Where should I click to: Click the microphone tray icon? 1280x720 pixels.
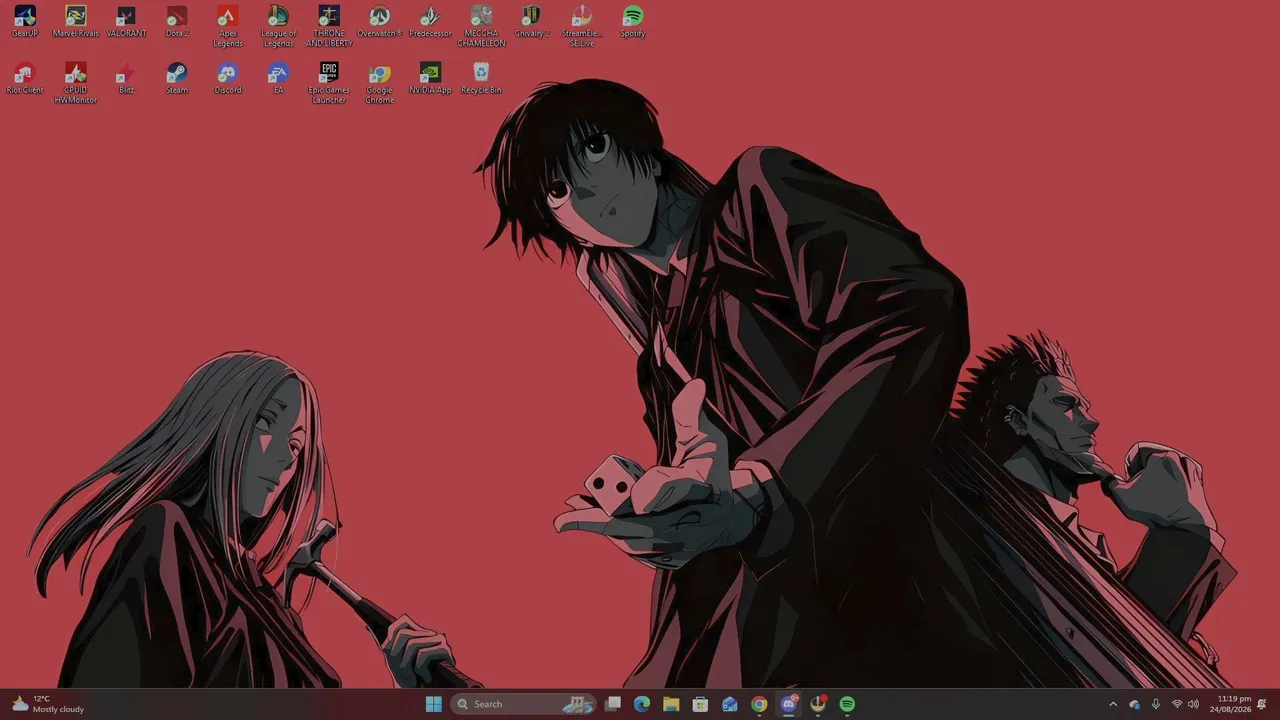pyautogui.click(x=1156, y=704)
